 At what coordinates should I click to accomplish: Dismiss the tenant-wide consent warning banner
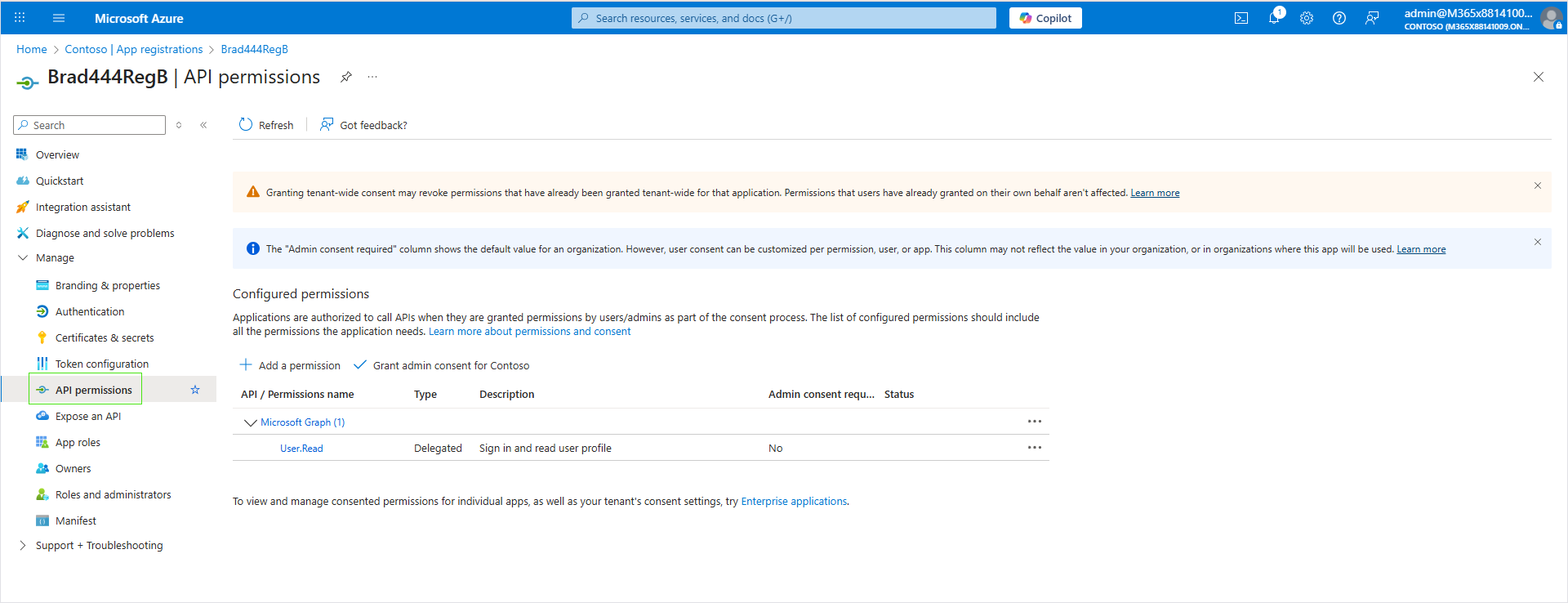point(1537,185)
